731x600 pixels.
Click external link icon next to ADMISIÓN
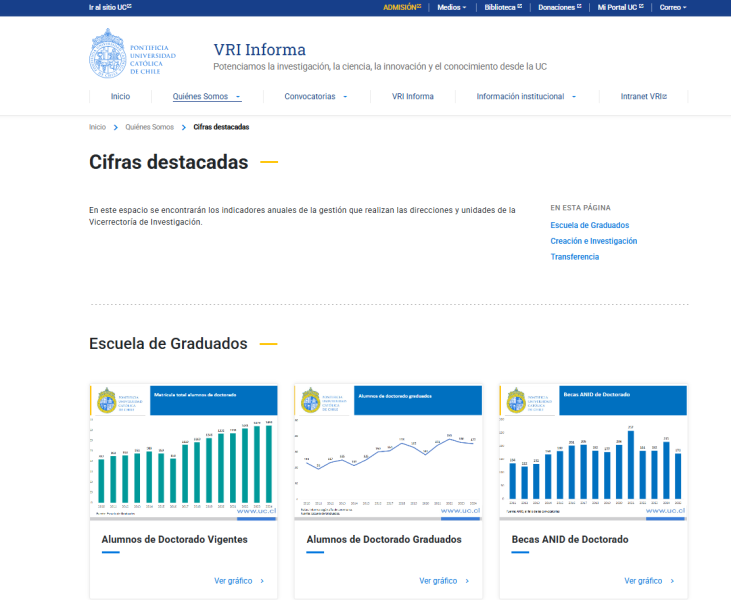point(419,6)
